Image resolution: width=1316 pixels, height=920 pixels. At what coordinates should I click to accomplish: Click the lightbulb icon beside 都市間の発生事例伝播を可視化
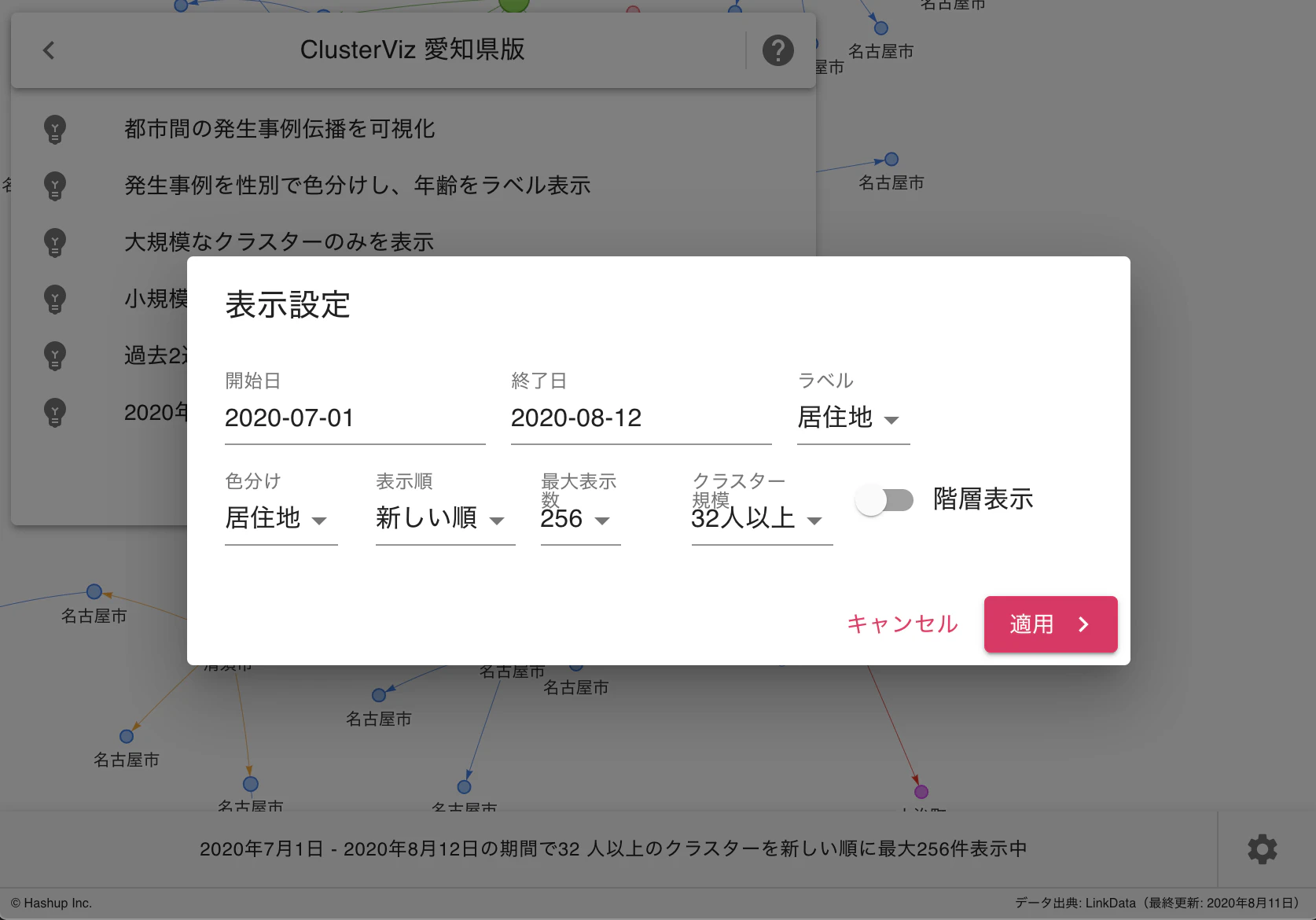pos(55,129)
